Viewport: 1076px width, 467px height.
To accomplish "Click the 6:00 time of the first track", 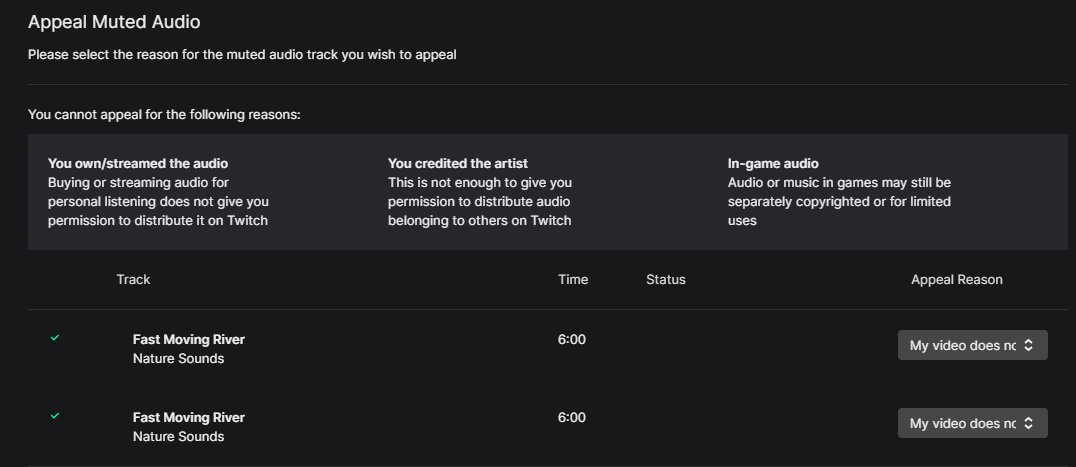I will click(572, 339).
